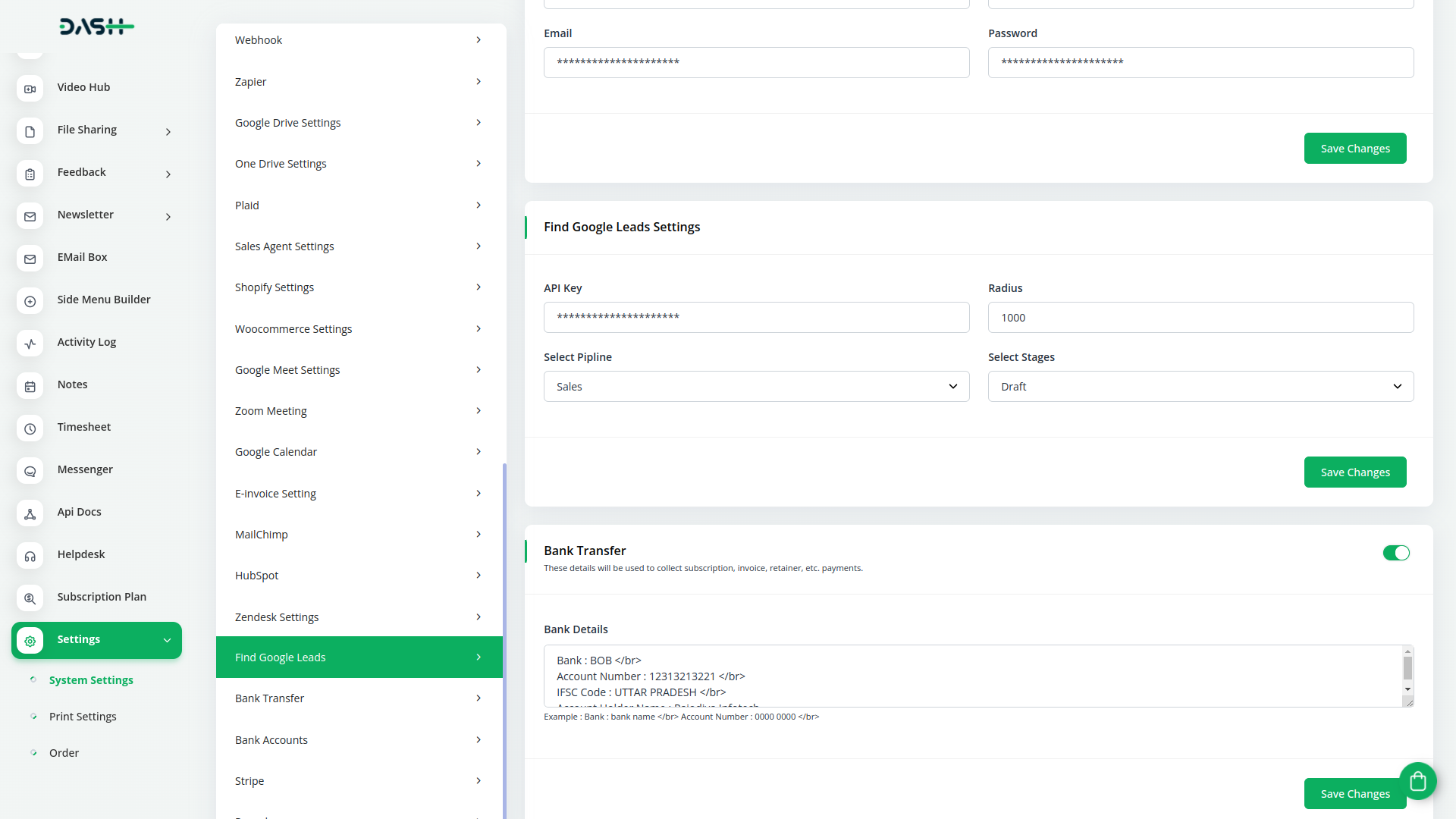The height and width of the screenshot is (819, 1456).
Task: Click the Messenger chat bubble icon
Action: tap(30, 471)
